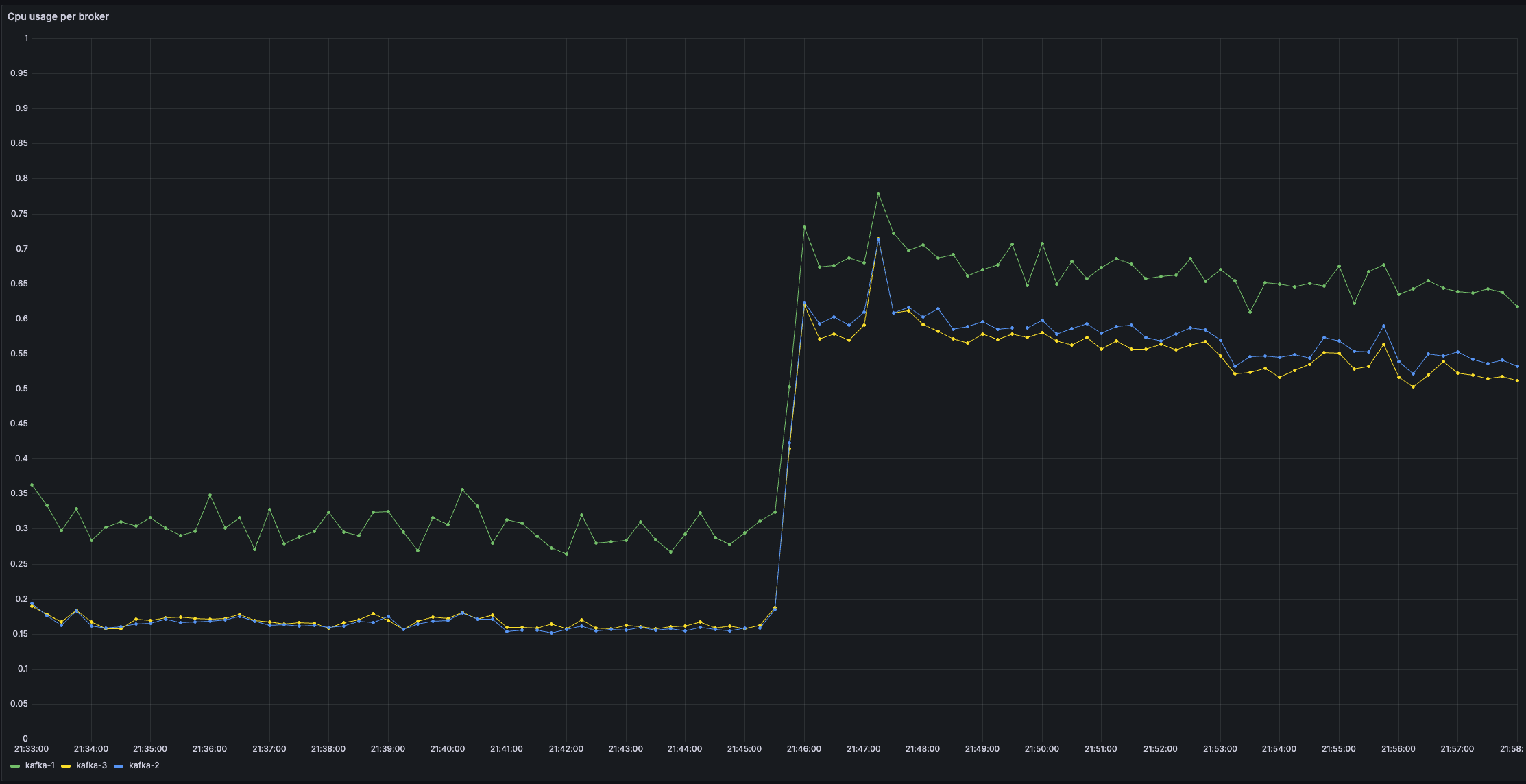Click the highest green kafka-1 peak data point
The image size is (1526, 784).
(x=878, y=194)
